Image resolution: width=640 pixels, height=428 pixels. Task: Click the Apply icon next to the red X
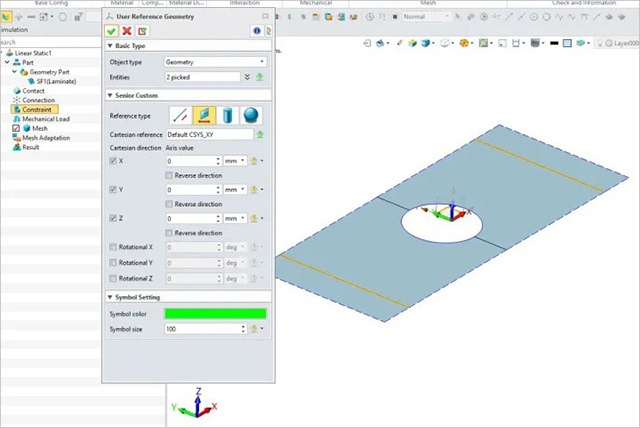pos(142,31)
